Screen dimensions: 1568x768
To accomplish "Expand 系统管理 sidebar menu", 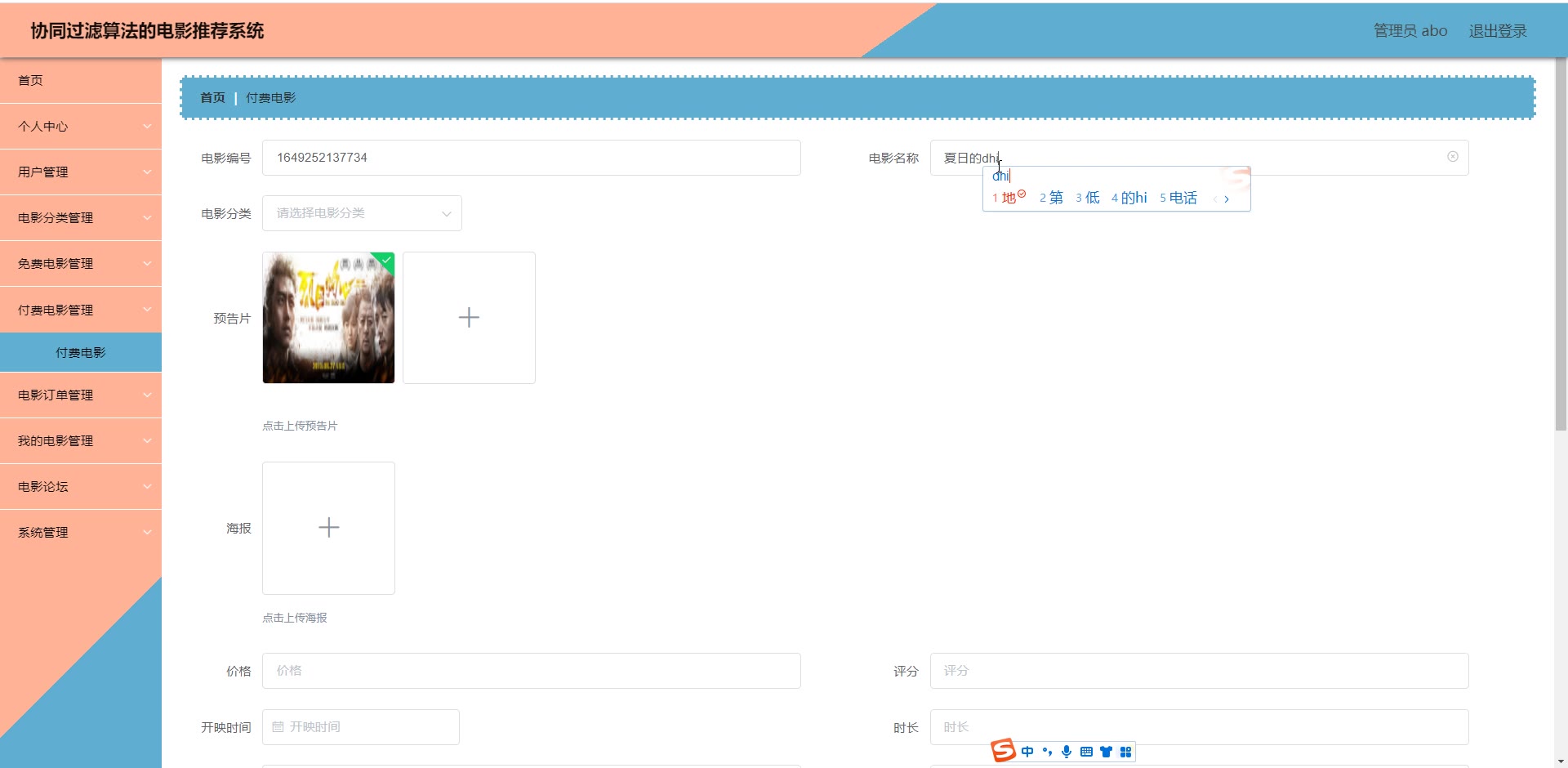I will [81, 533].
